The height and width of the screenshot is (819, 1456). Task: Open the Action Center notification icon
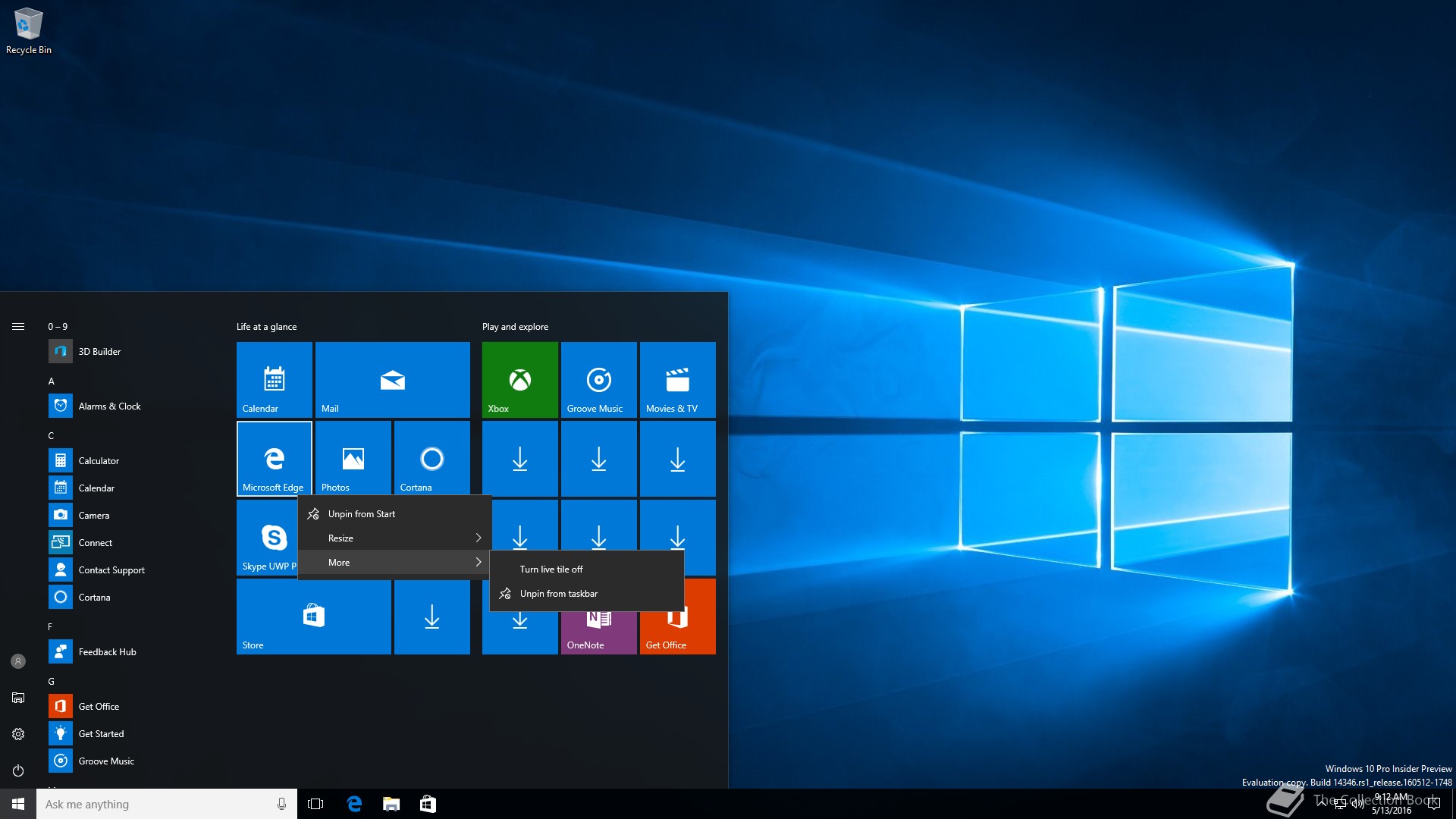coord(1433,804)
